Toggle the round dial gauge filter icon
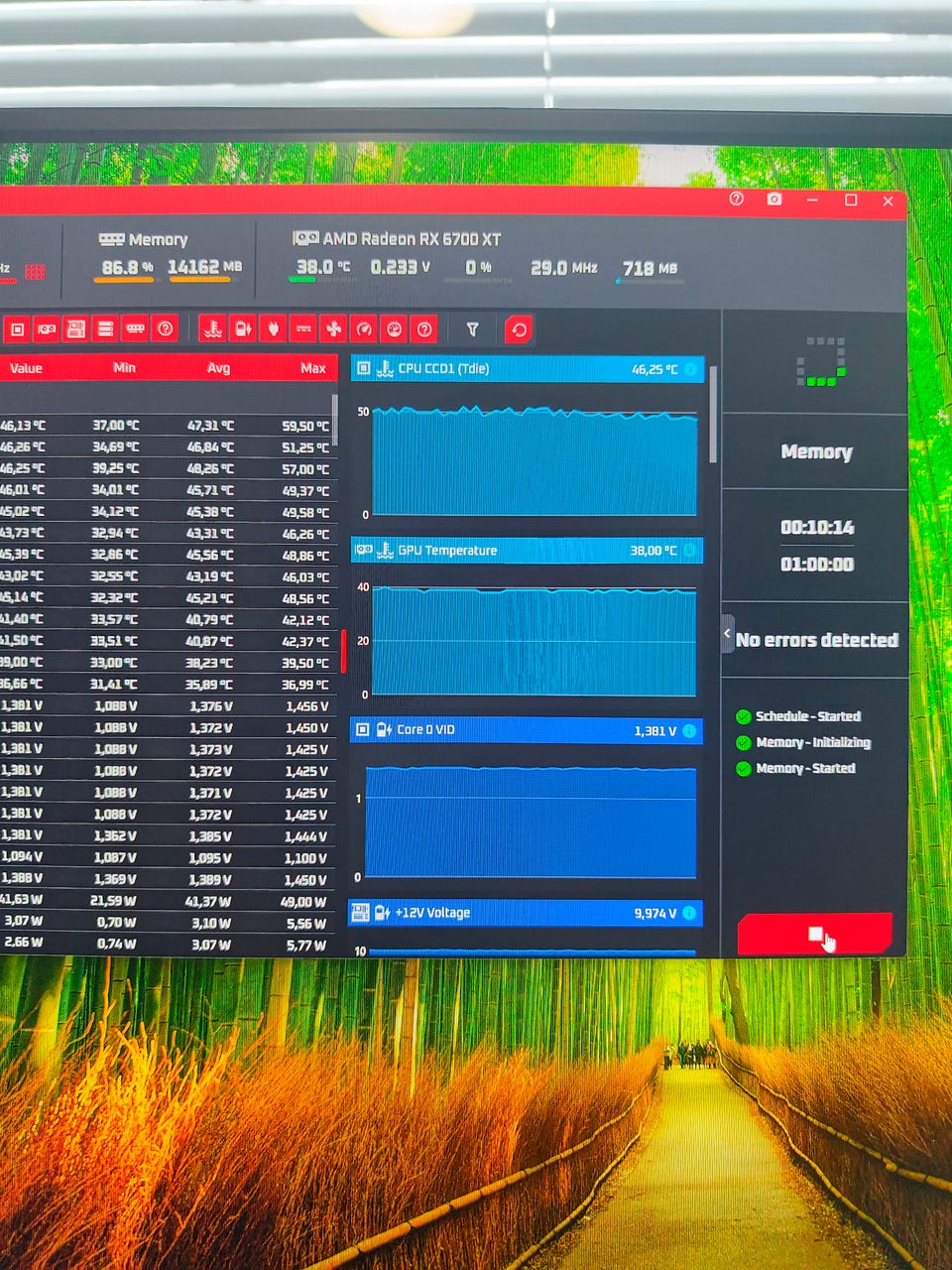This screenshot has width=952, height=1270. (x=394, y=328)
